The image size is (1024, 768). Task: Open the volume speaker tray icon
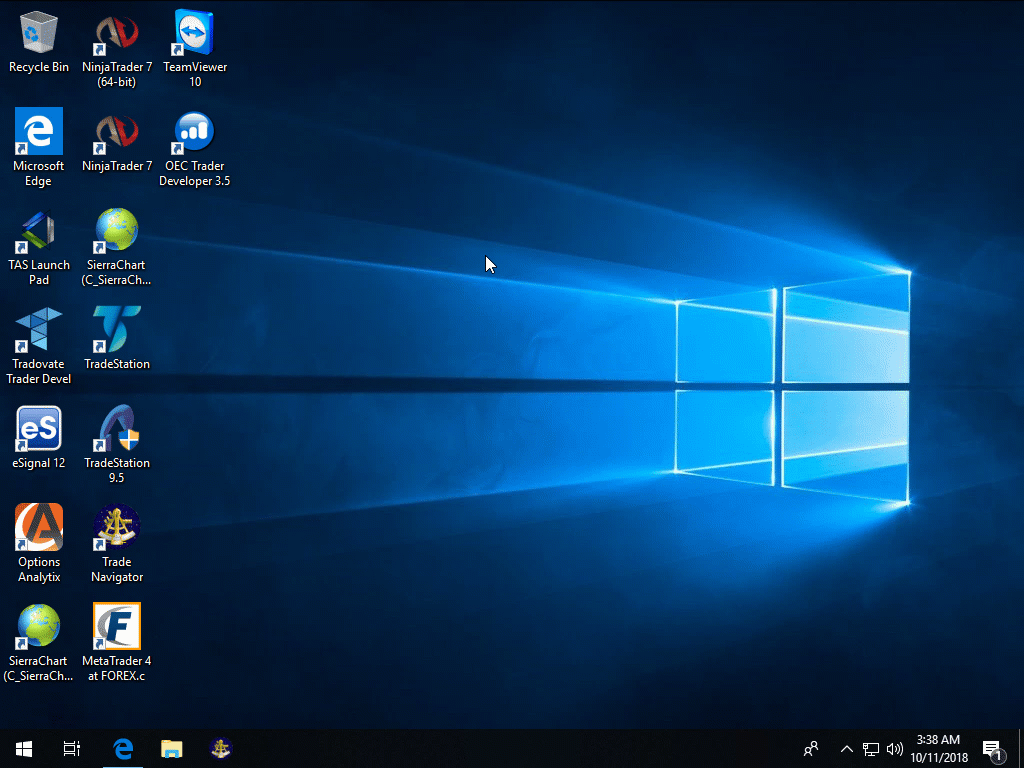pyautogui.click(x=895, y=749)
